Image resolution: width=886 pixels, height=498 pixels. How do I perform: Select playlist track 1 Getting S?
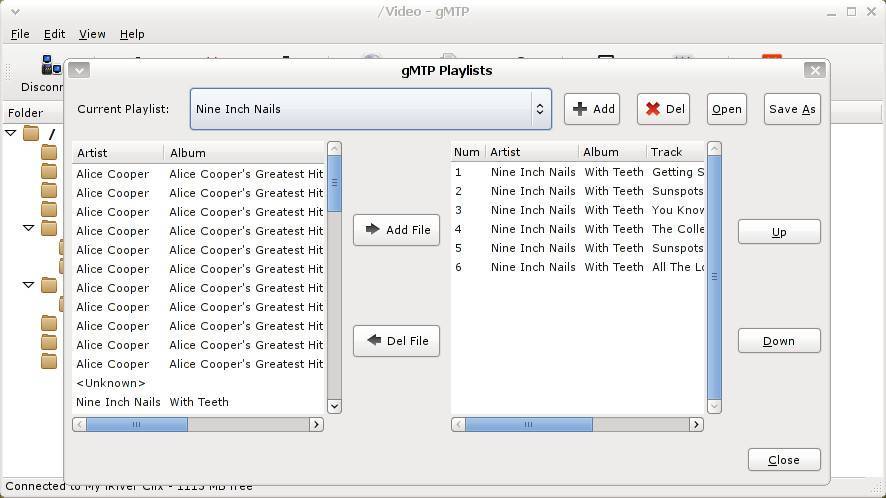tap(578, 172)
